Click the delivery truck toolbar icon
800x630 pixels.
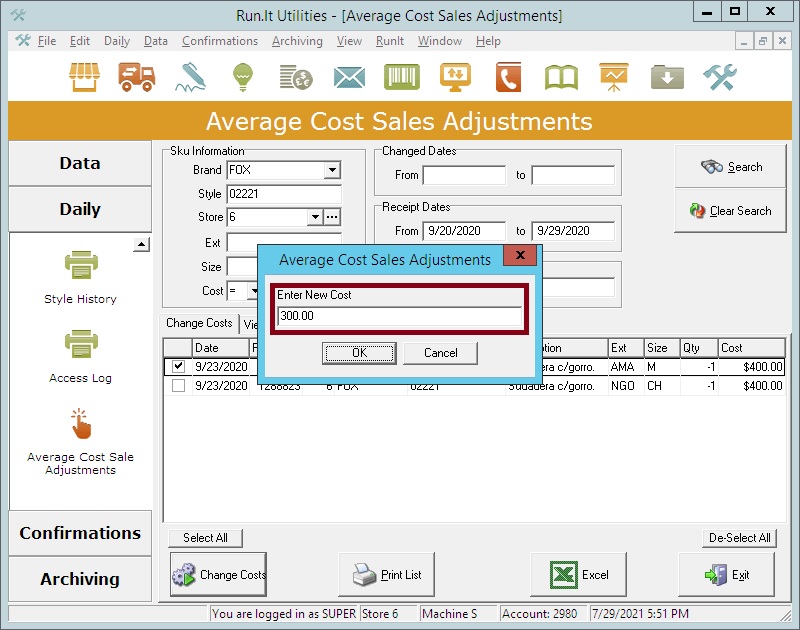[x=136, y=77]
